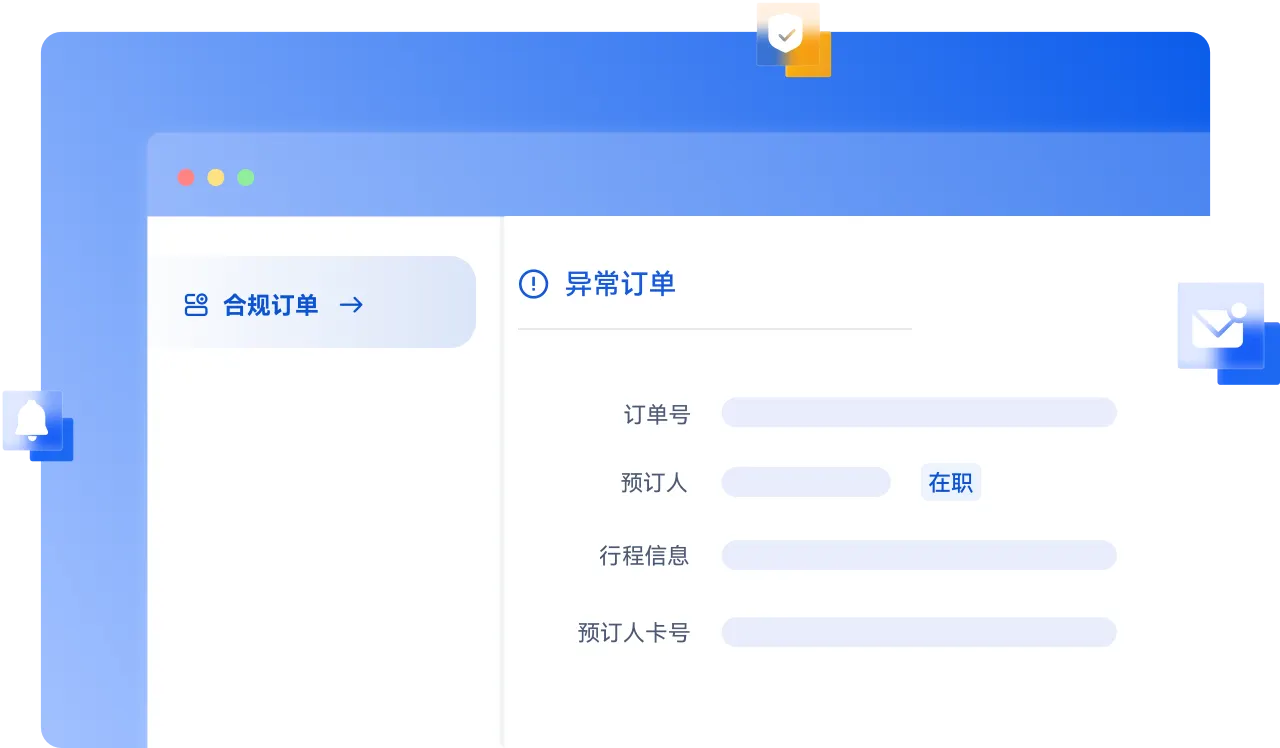Click the 预订人卡号 field label
The height and width of the screenshot is (748, 1280).
pyautogui.click(x=634, y=633)
